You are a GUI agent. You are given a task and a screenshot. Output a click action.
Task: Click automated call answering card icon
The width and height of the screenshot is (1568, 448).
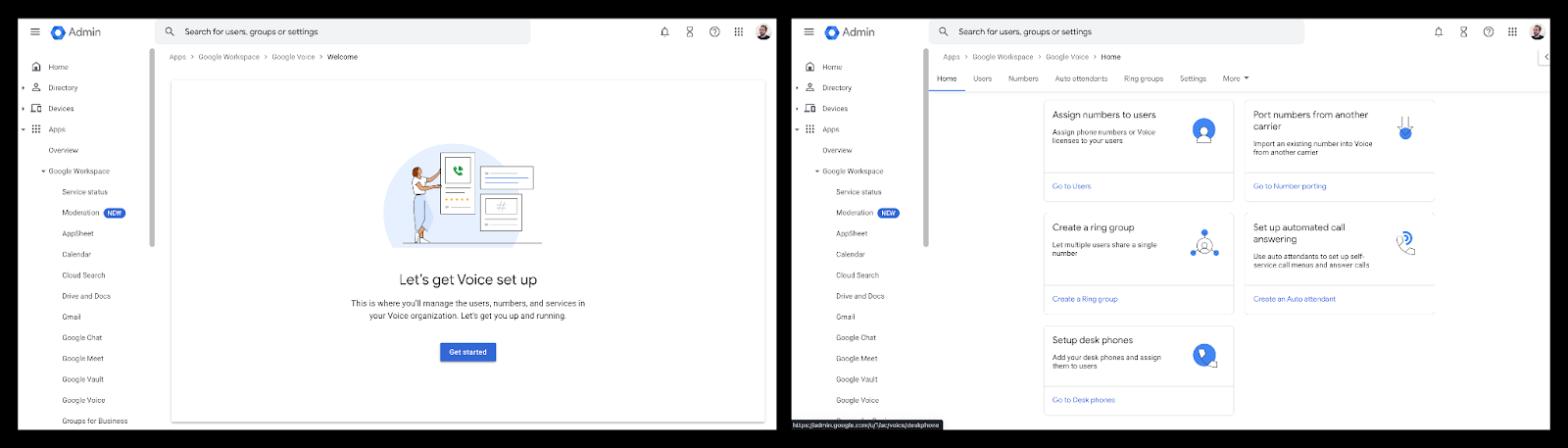pos(1405,242)
